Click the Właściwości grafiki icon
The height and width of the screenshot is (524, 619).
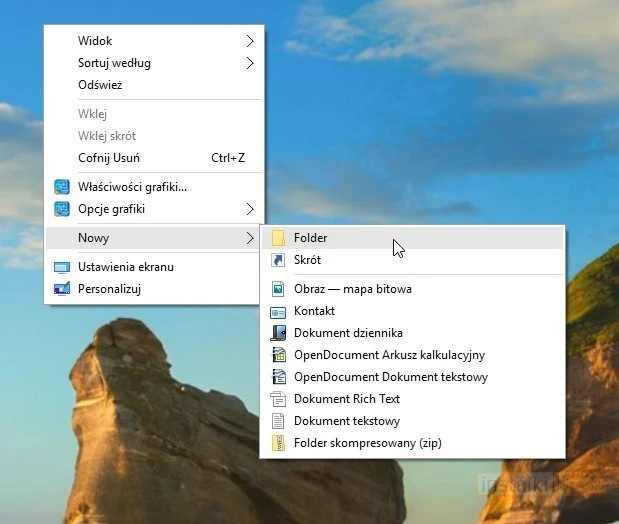[62, 187]
